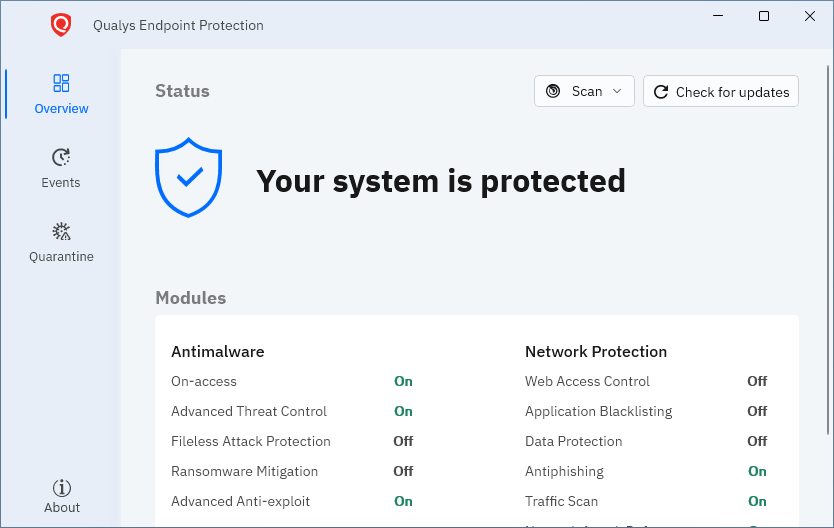
Task: Click the Off status for Fileless Attack Protection
Action: point(403,441)
